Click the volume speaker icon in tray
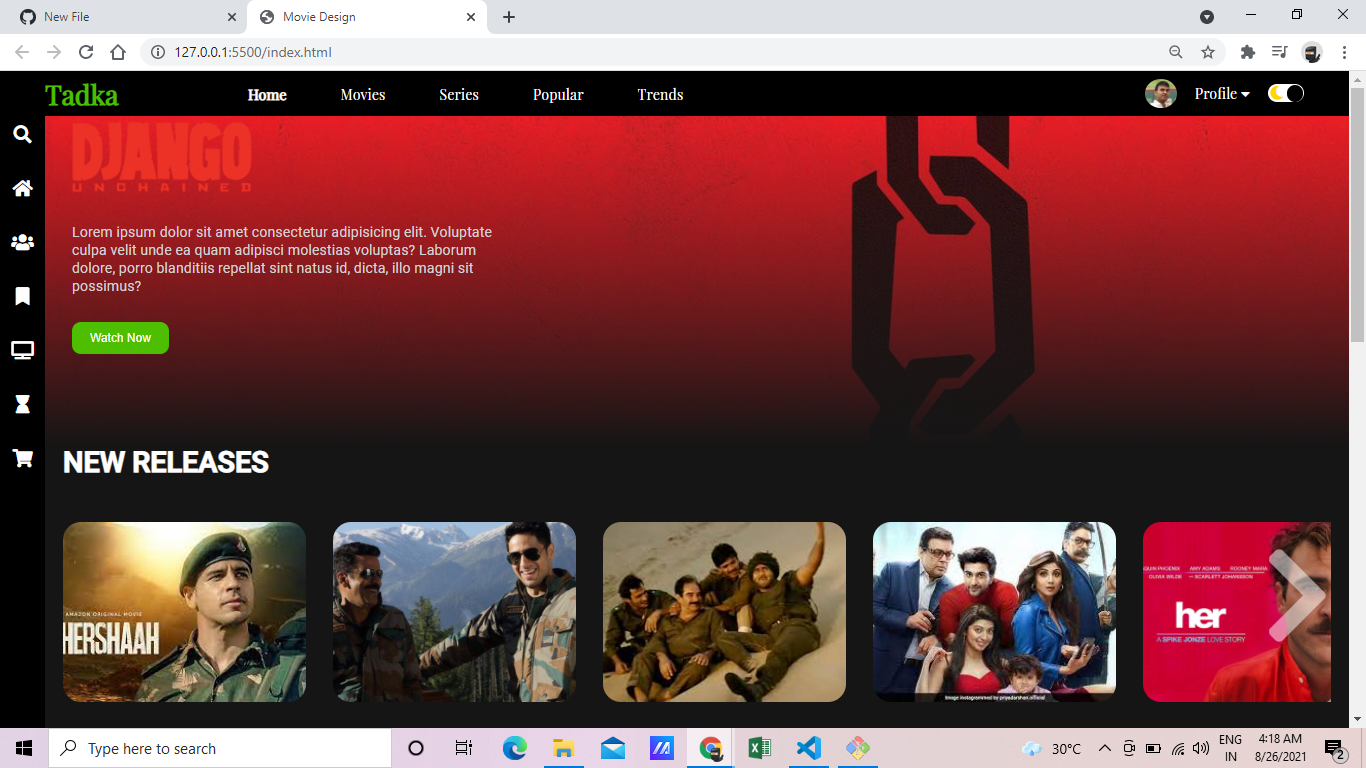Viewport: 1366px width, 768px height. click(x=1201, y=748)
